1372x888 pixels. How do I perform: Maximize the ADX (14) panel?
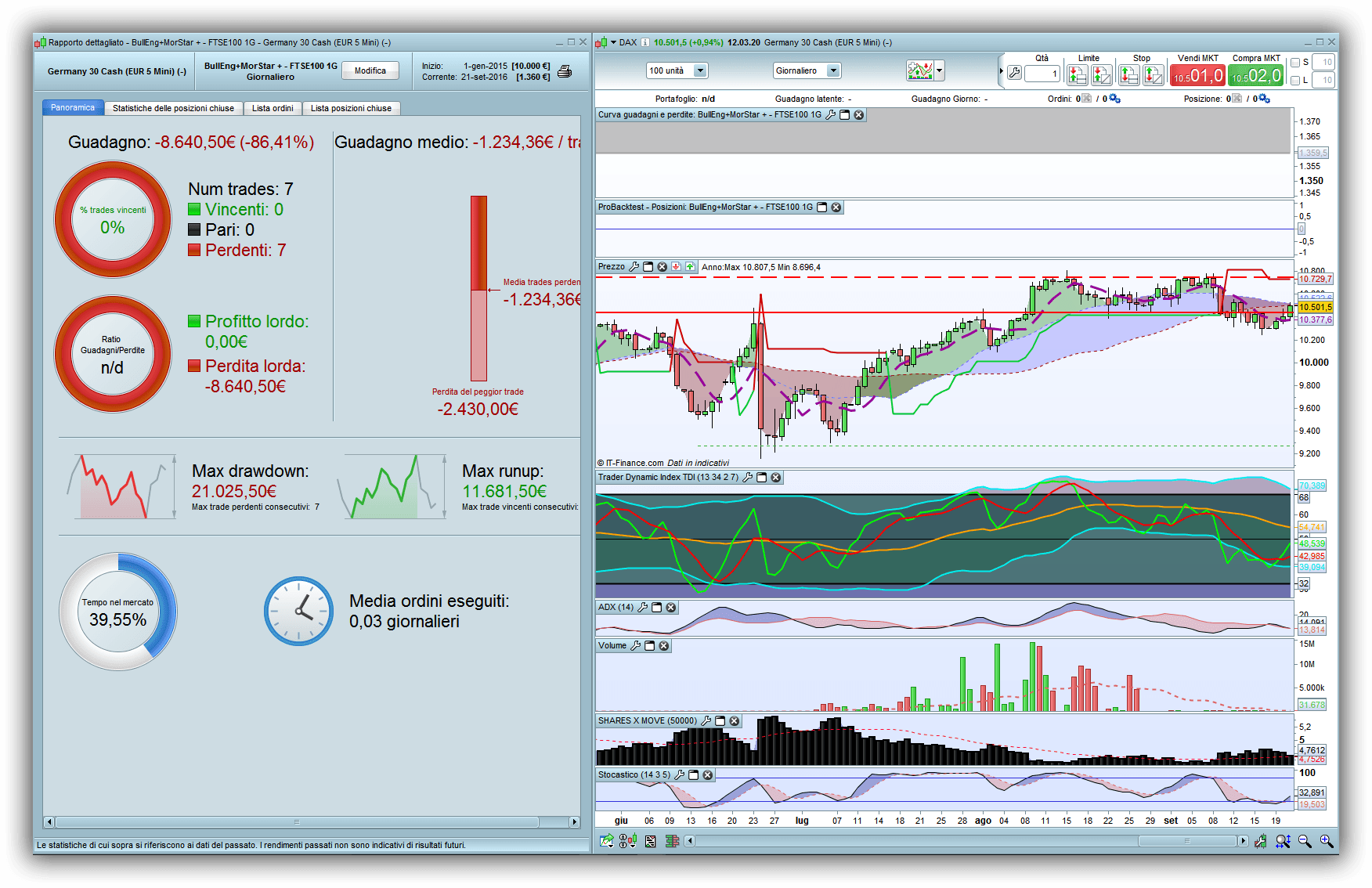tap(657, 608)
